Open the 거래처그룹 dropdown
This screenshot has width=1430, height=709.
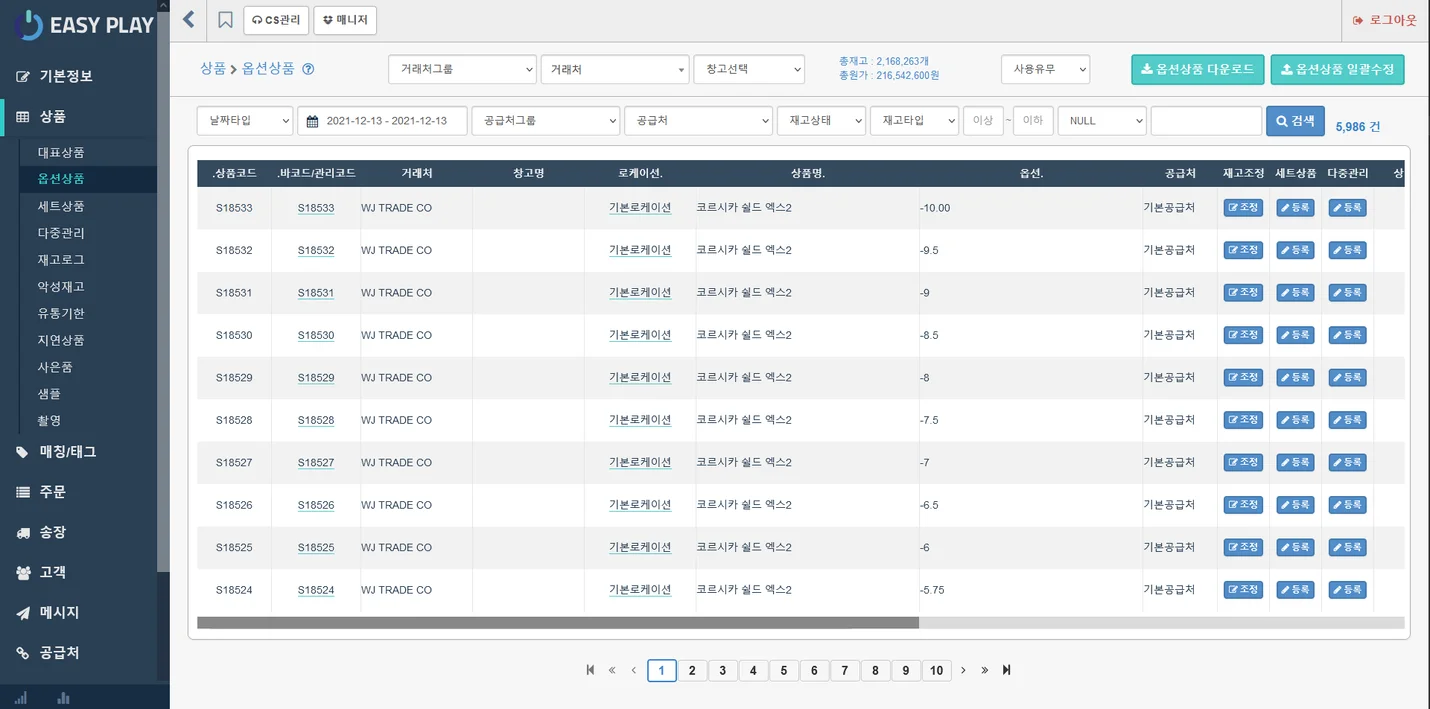462,69
